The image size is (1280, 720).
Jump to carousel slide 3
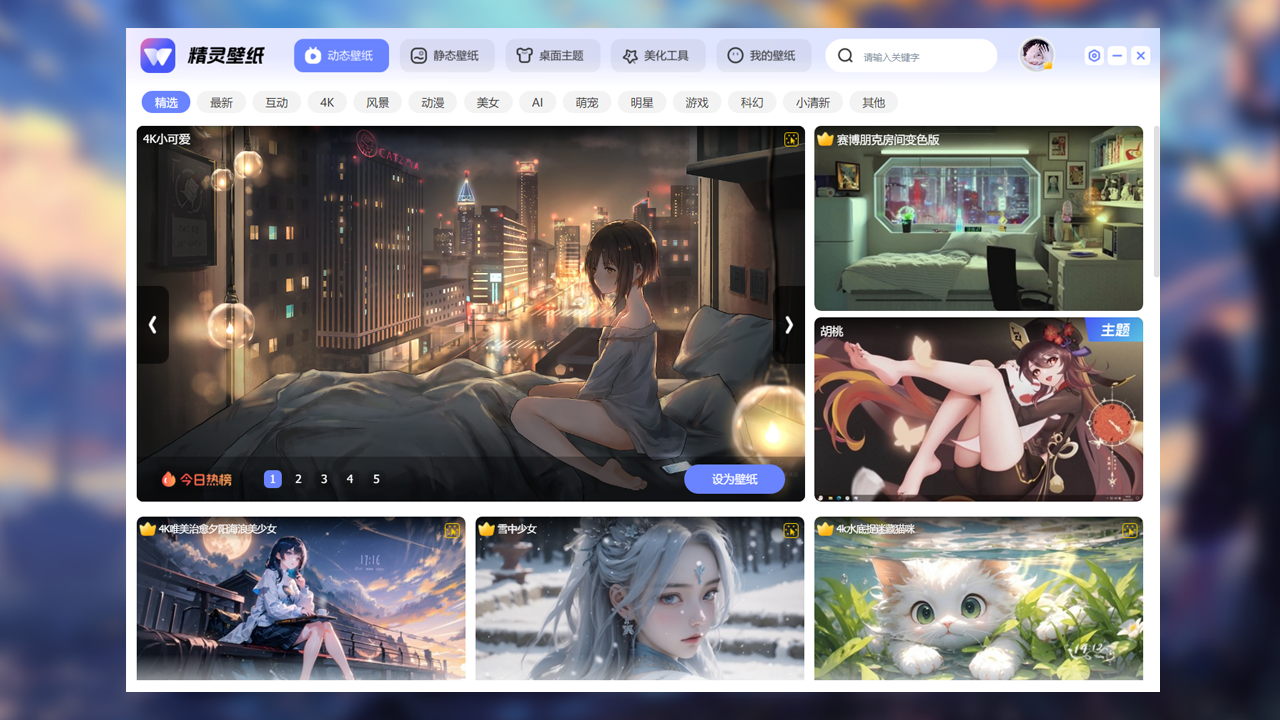coord(324,479)
